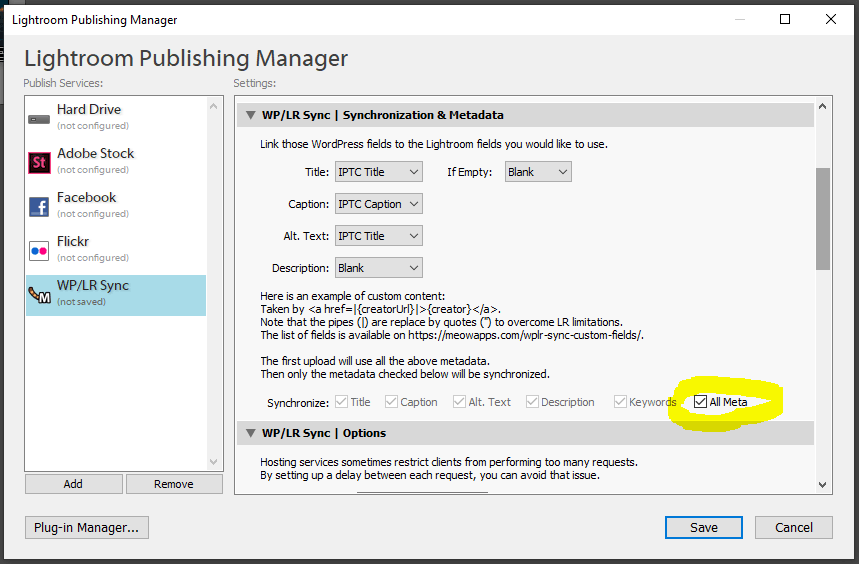859x564 pixels.
Task: Toggle the Caption synchronize checkbox
Action: pos(391,402)
